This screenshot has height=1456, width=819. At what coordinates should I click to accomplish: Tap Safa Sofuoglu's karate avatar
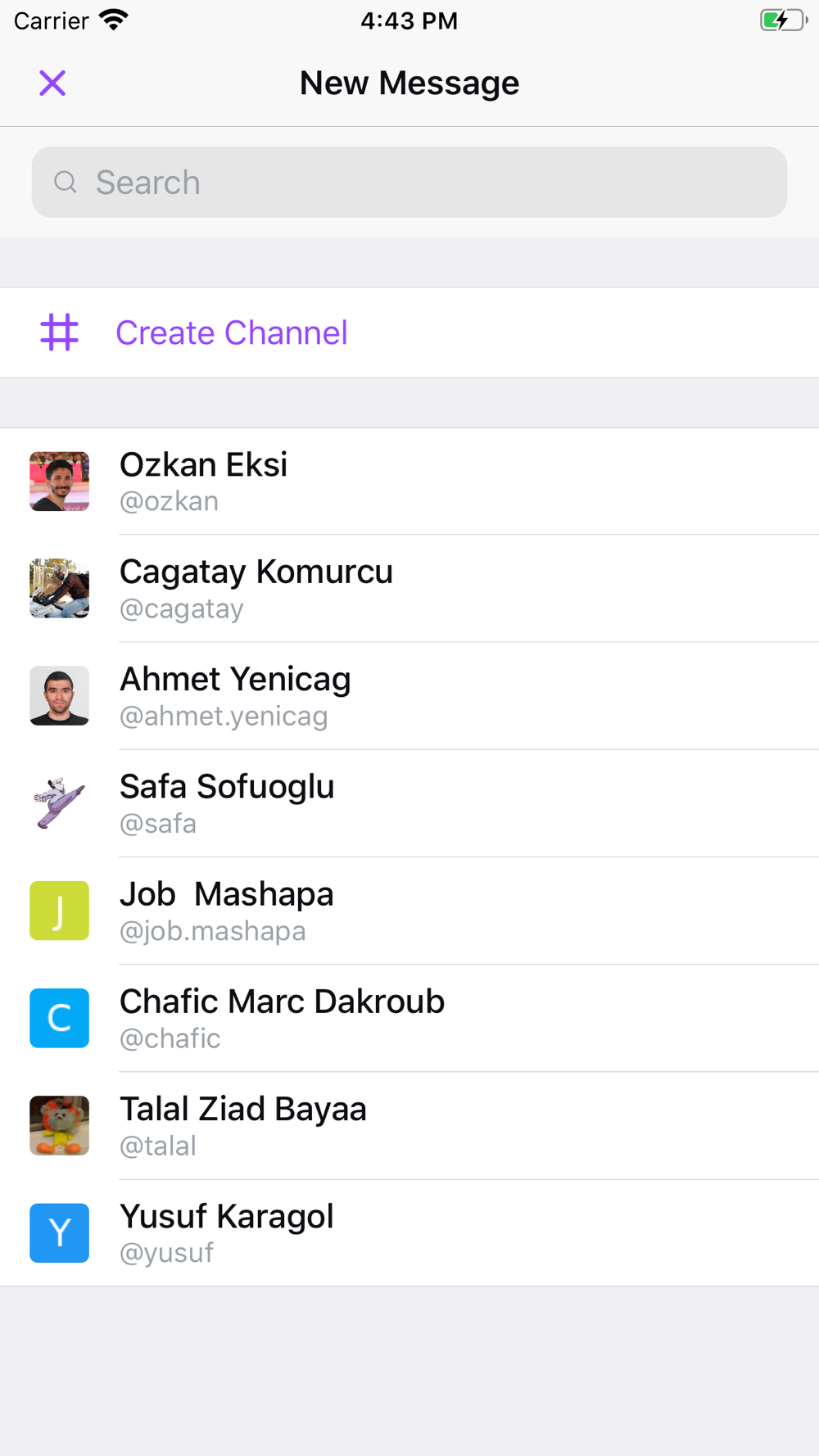click(59, 803)
